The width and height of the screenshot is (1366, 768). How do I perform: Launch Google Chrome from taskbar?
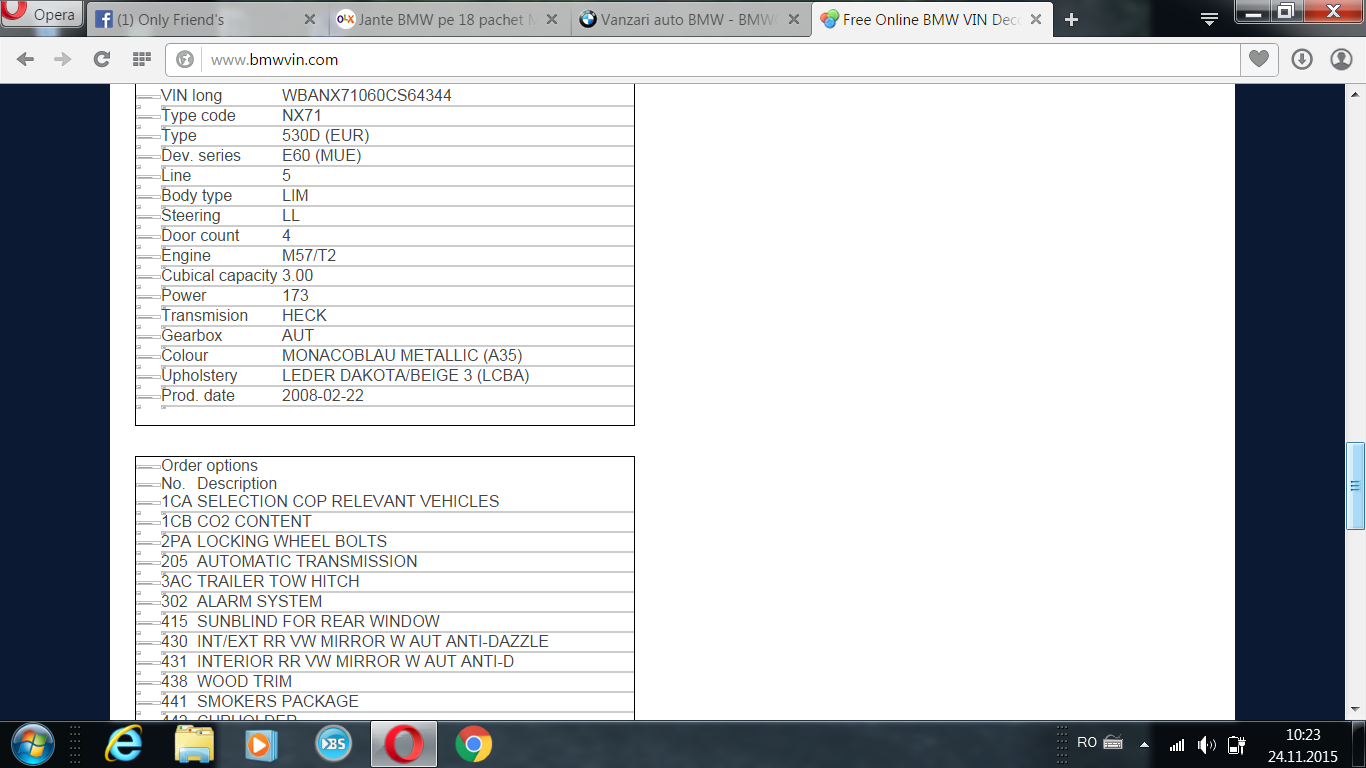click(473, 745)
